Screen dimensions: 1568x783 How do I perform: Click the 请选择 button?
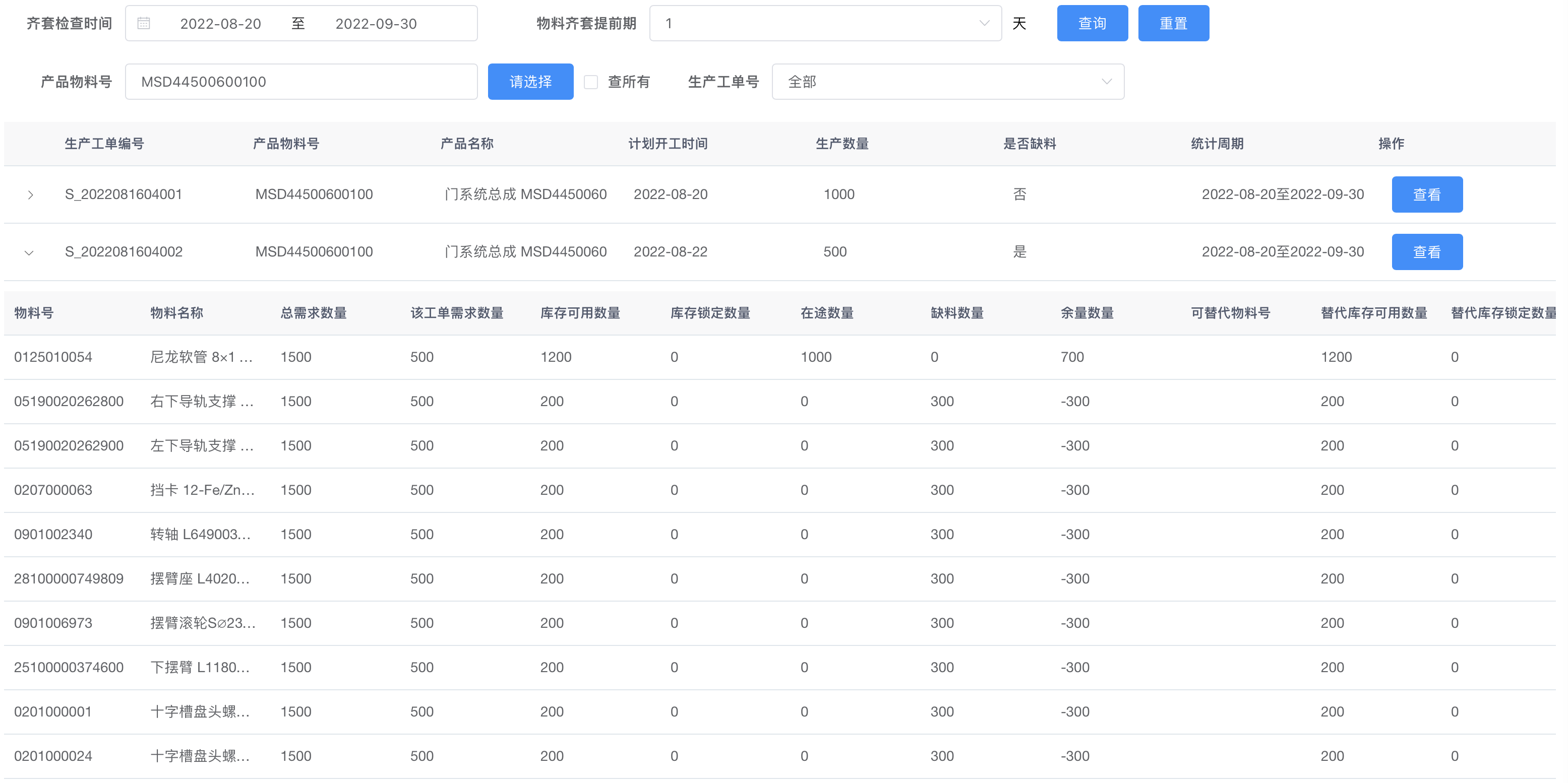coord(530,82)
